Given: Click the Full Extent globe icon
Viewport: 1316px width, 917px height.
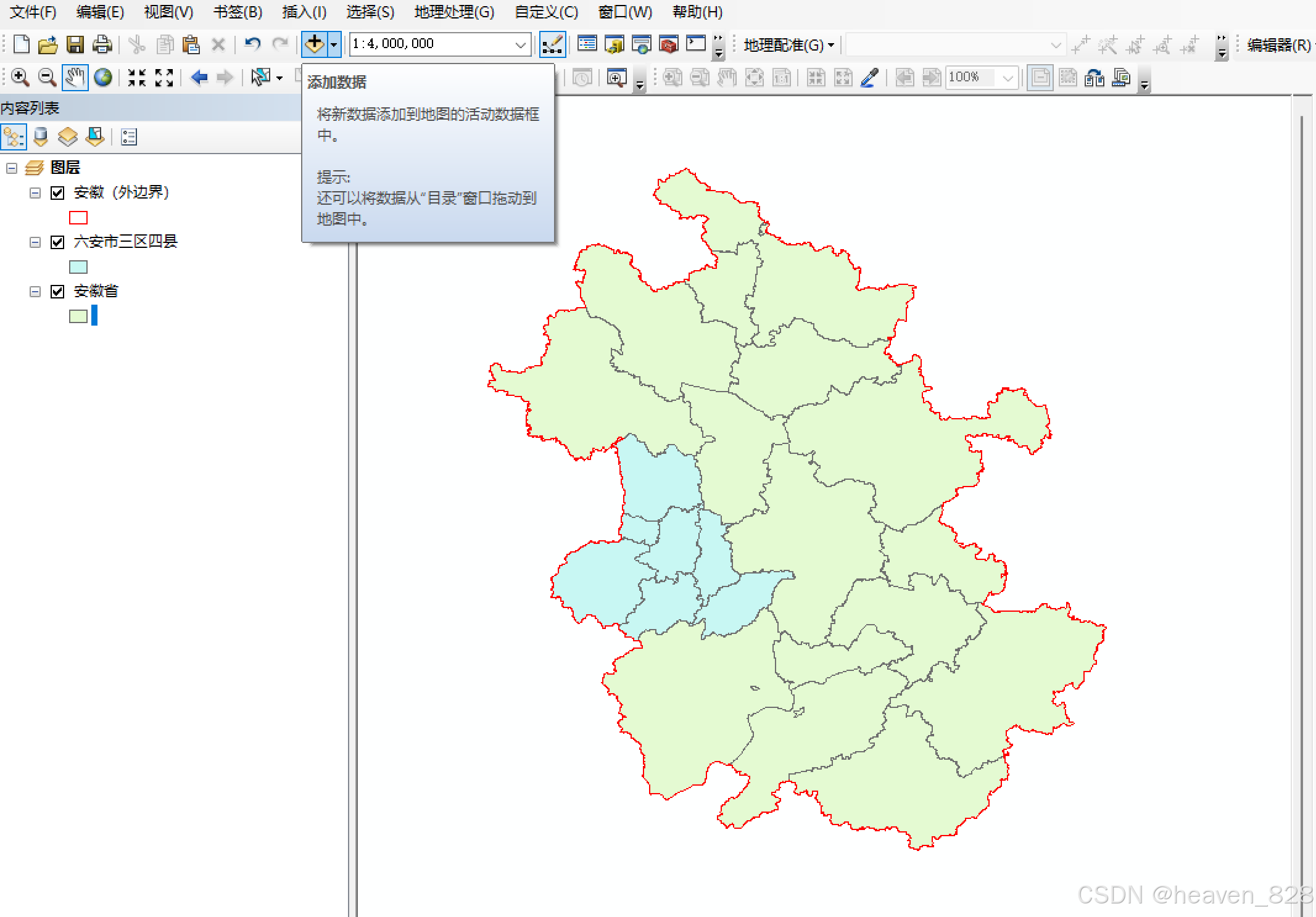Looking at the screenshot, I should (x=103, y=77).
